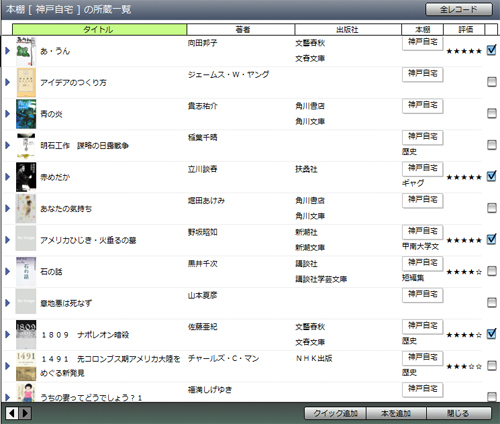Screen dimensions: 500x424
Task: Click the 全レコード button
Action: 459,9
